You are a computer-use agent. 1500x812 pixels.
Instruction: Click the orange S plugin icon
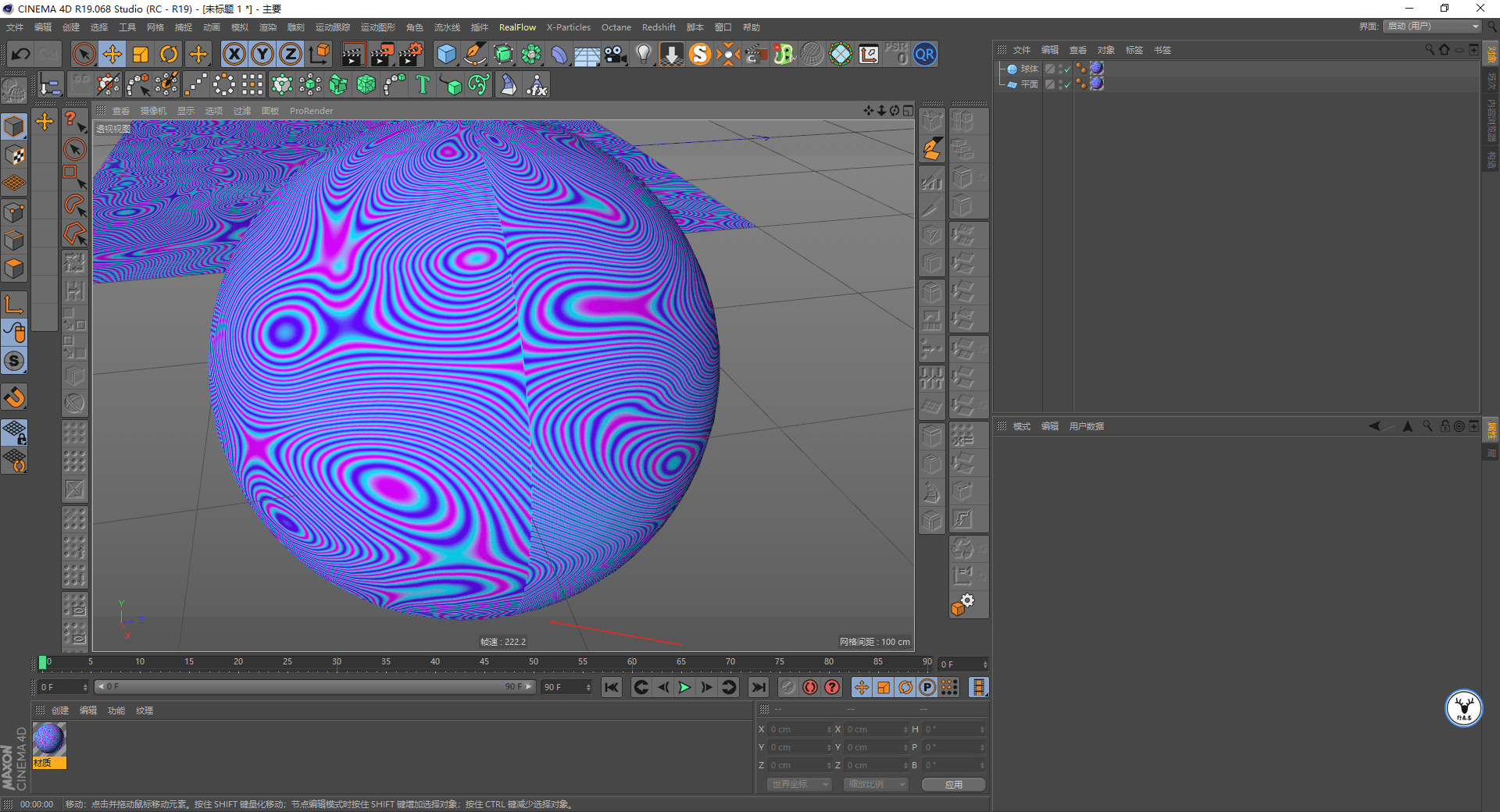[x=700, y=54]
